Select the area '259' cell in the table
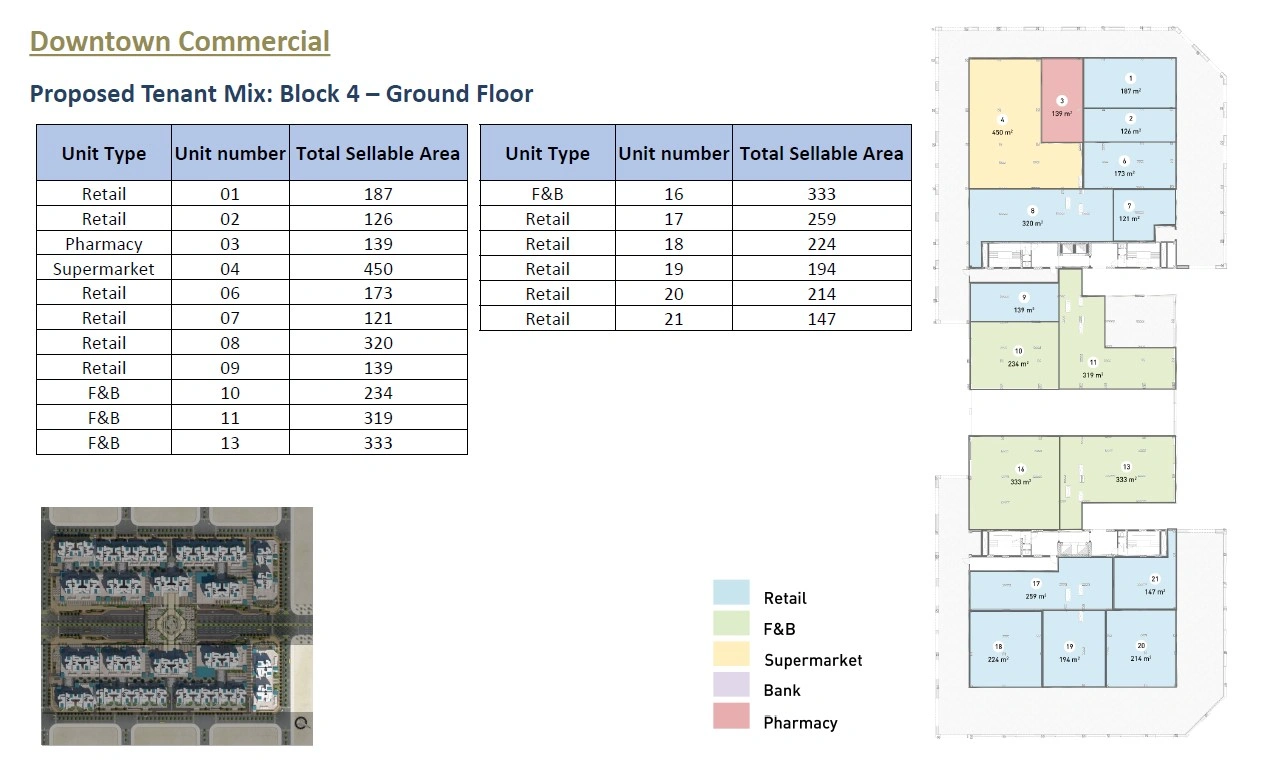 [821, 219]
